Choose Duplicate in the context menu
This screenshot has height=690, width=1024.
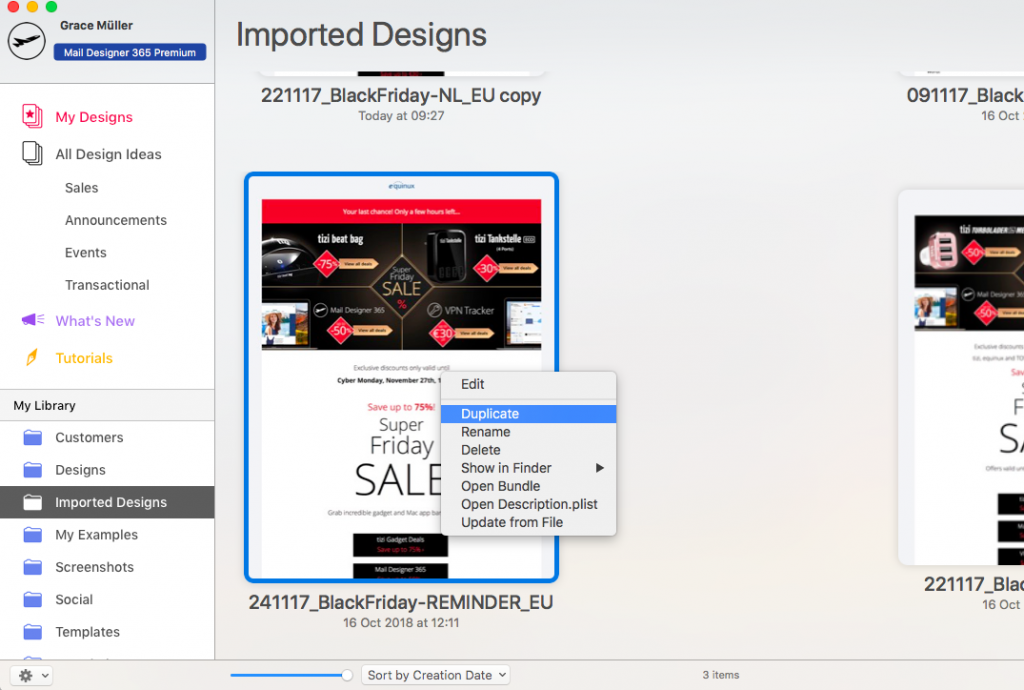tap(528, 414)
